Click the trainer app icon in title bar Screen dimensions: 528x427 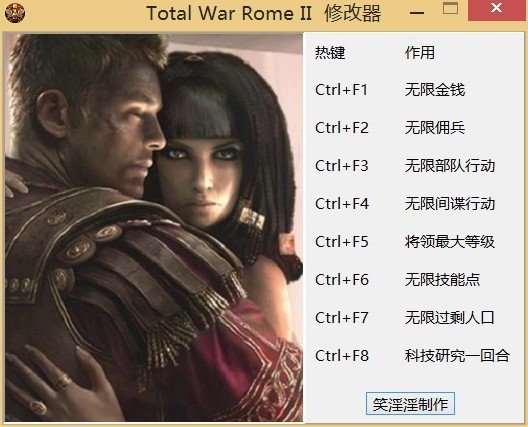pos(15,13)
